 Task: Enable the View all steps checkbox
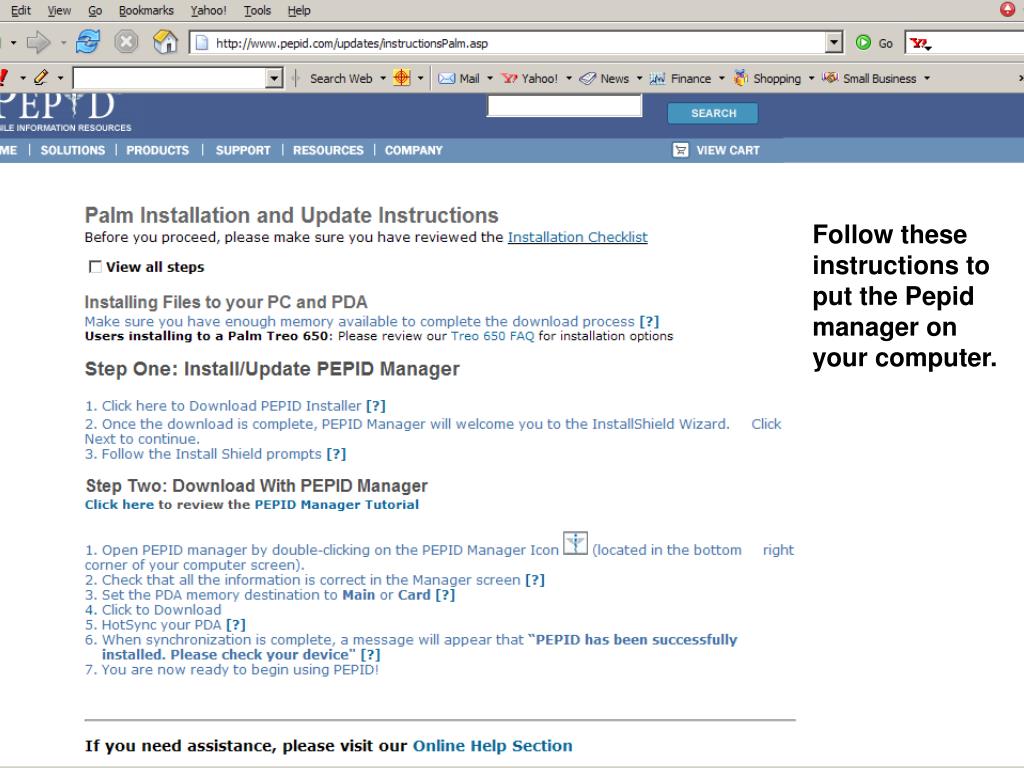95,266
